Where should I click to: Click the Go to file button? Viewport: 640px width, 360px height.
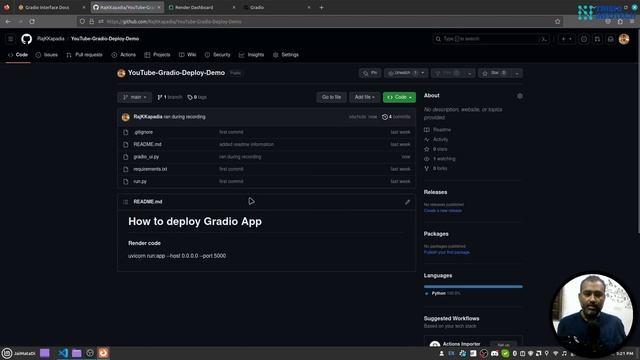coord(331,97)
